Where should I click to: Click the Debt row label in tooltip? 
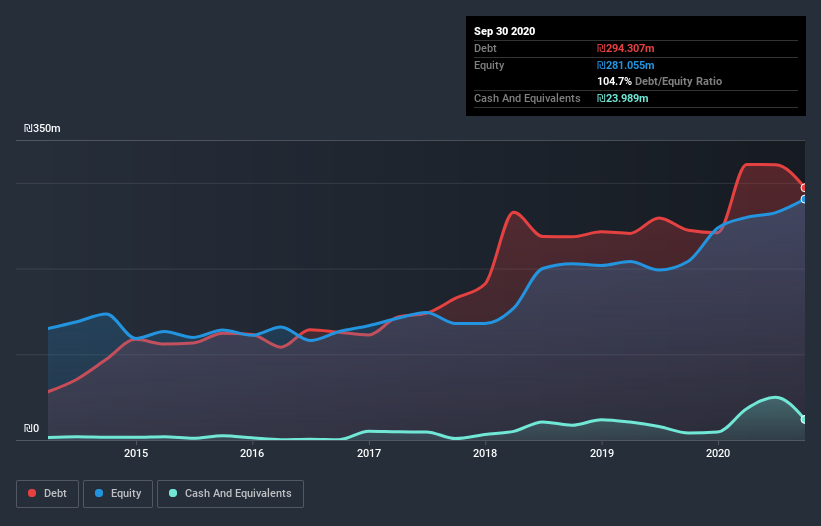point(485,48)
